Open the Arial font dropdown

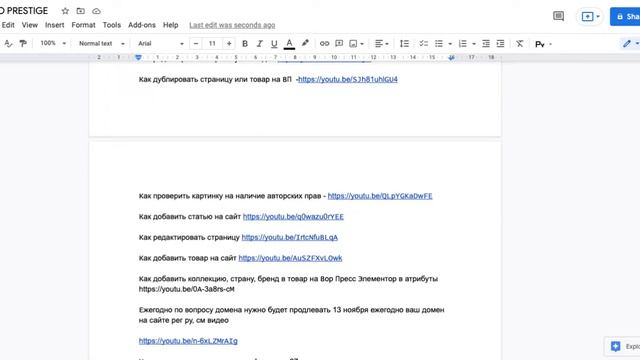[x=161, y=44]
